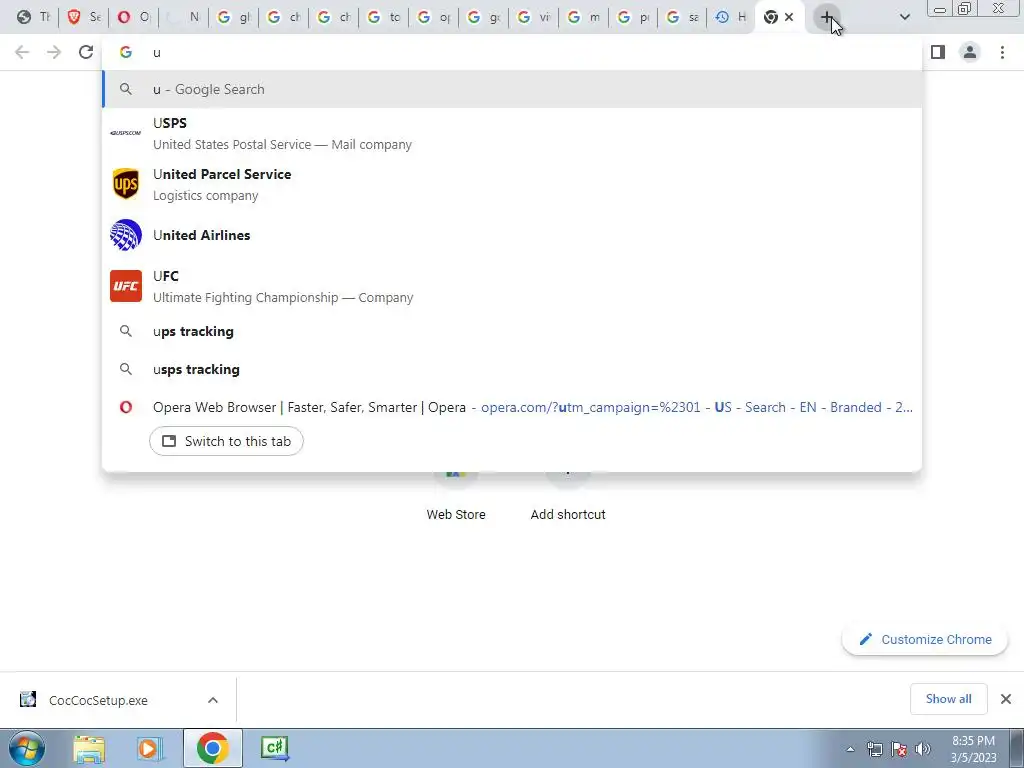The image size is (1024, 768).
Task: Open downloaded CocCocSetup.exe item
Action: pos(98,700)
